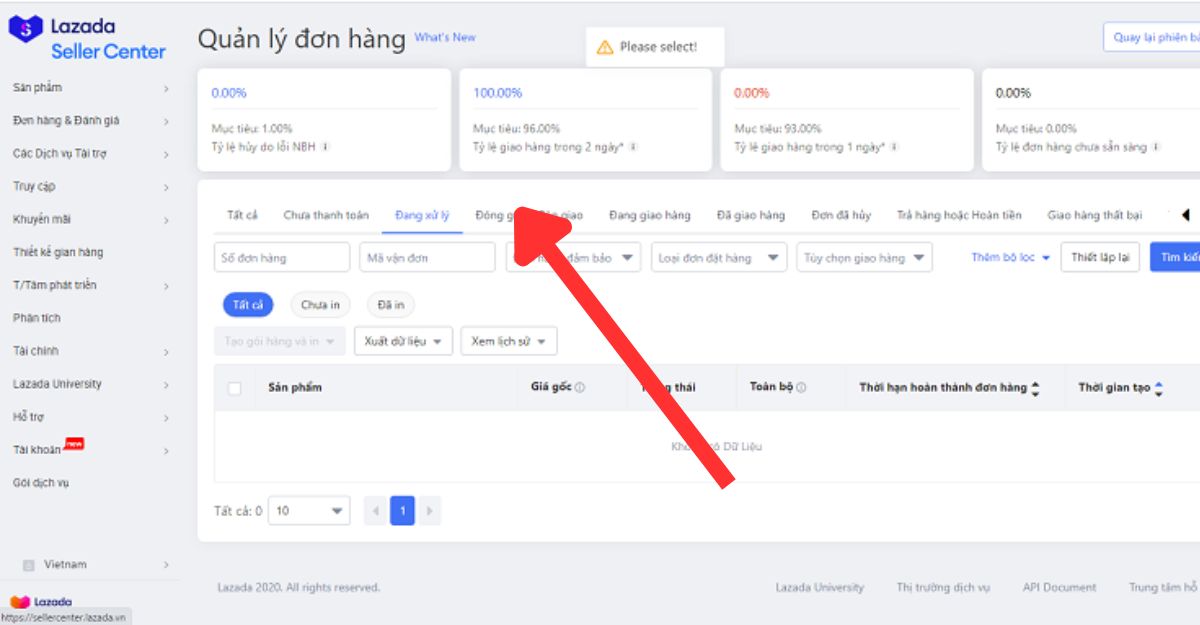This screenshot has width=1200, height=625.
Task: Sort by Thời gian tạo column arrows
Action: 1158,388
